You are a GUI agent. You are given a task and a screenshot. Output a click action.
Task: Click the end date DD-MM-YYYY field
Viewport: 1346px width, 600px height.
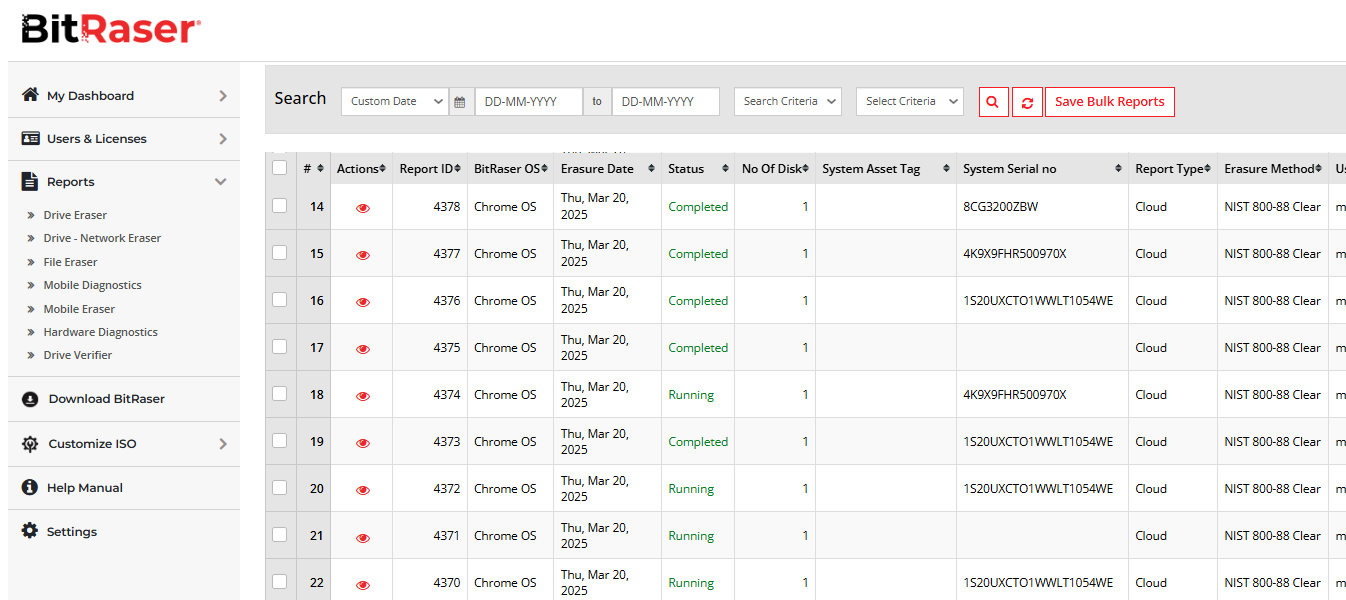click(666, 102)
